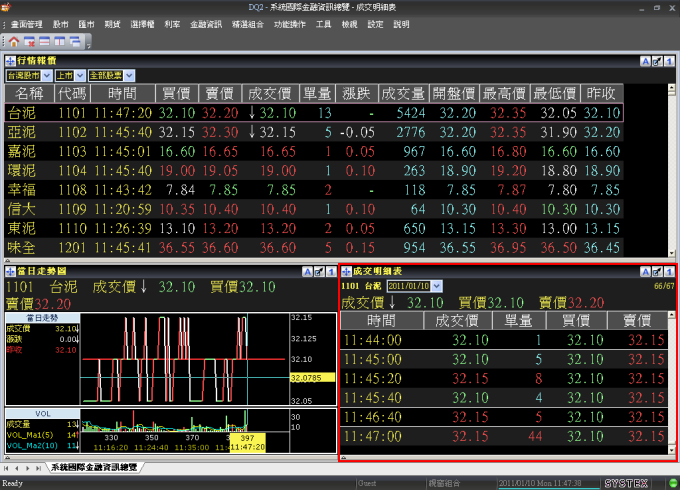Click the green connection status indicator
The image size is (680, 490).
tap(673, 483)
